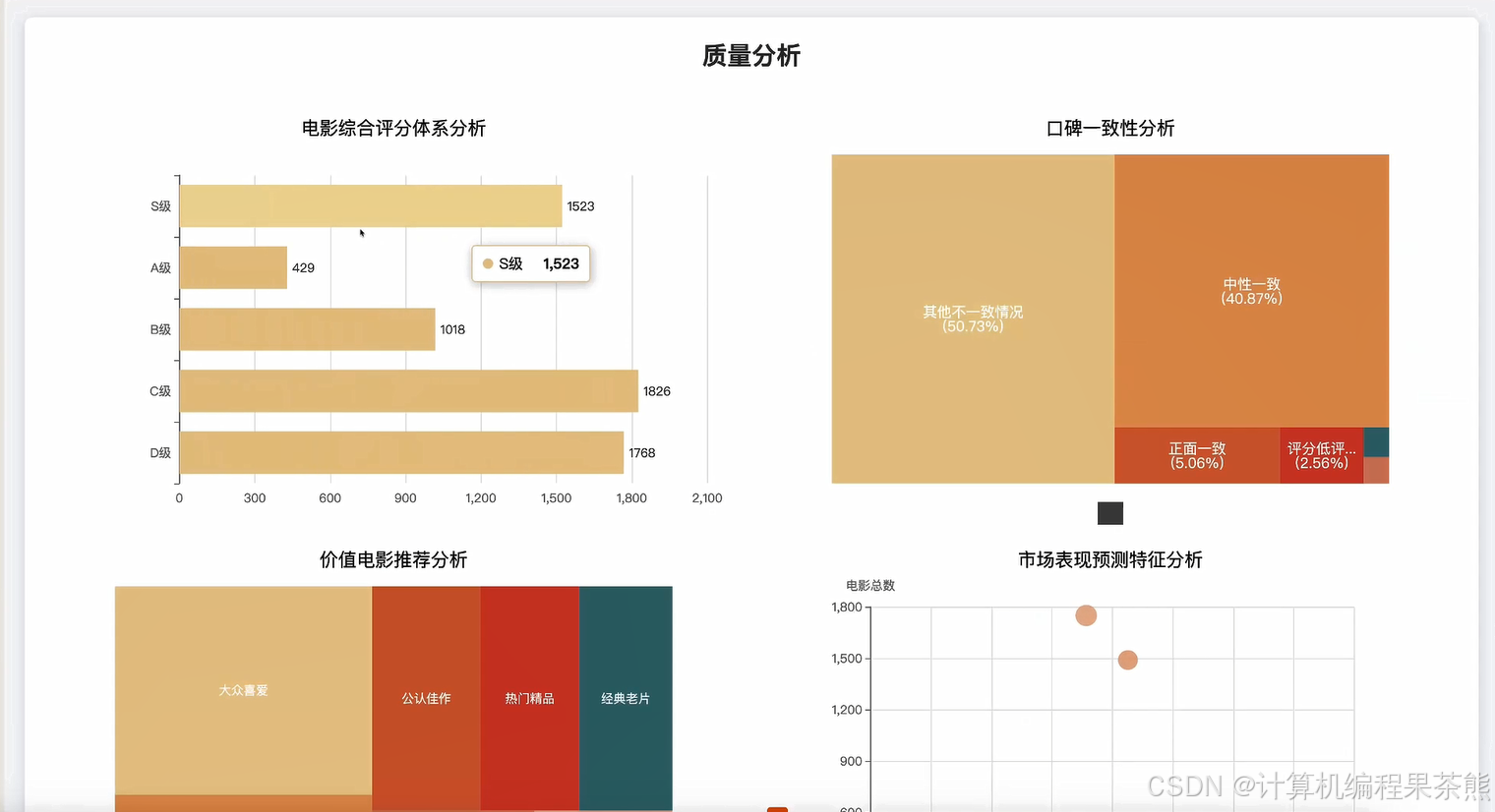Click the S级 1,523 tooltip
1495x812 pixels.
click(x=531, y=263)
